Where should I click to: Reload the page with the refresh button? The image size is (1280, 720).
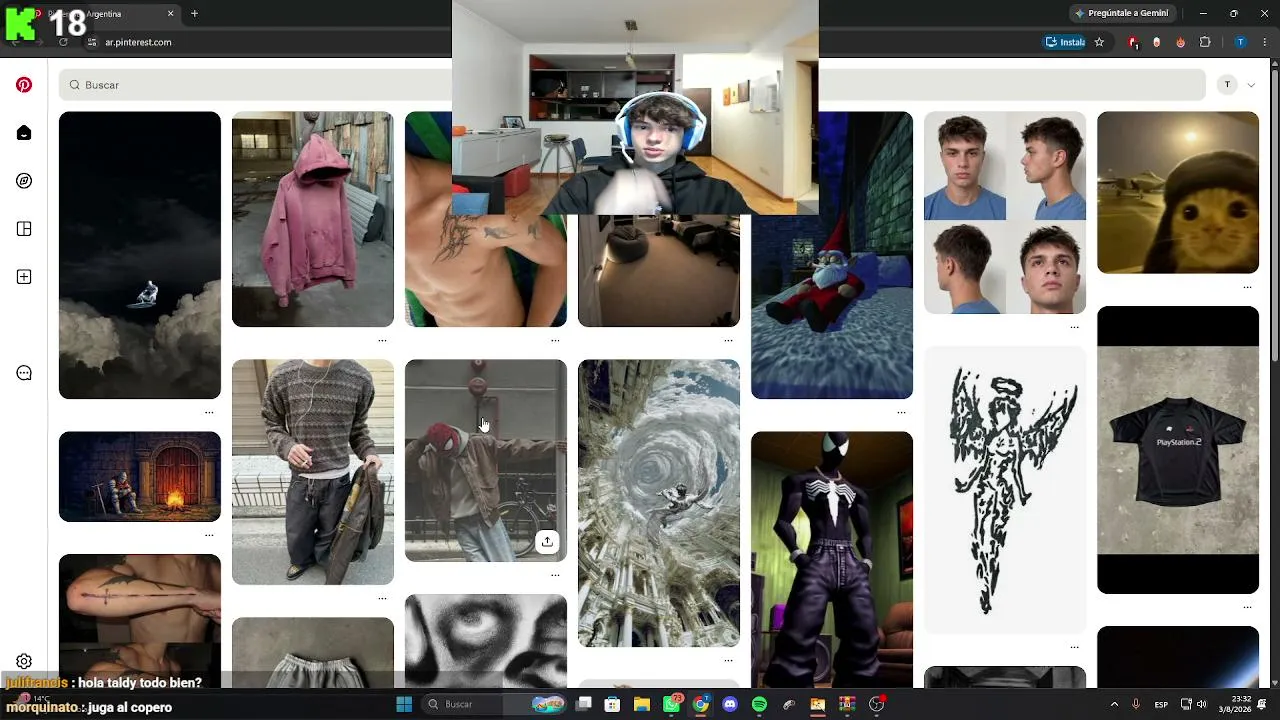coord(63,42)
